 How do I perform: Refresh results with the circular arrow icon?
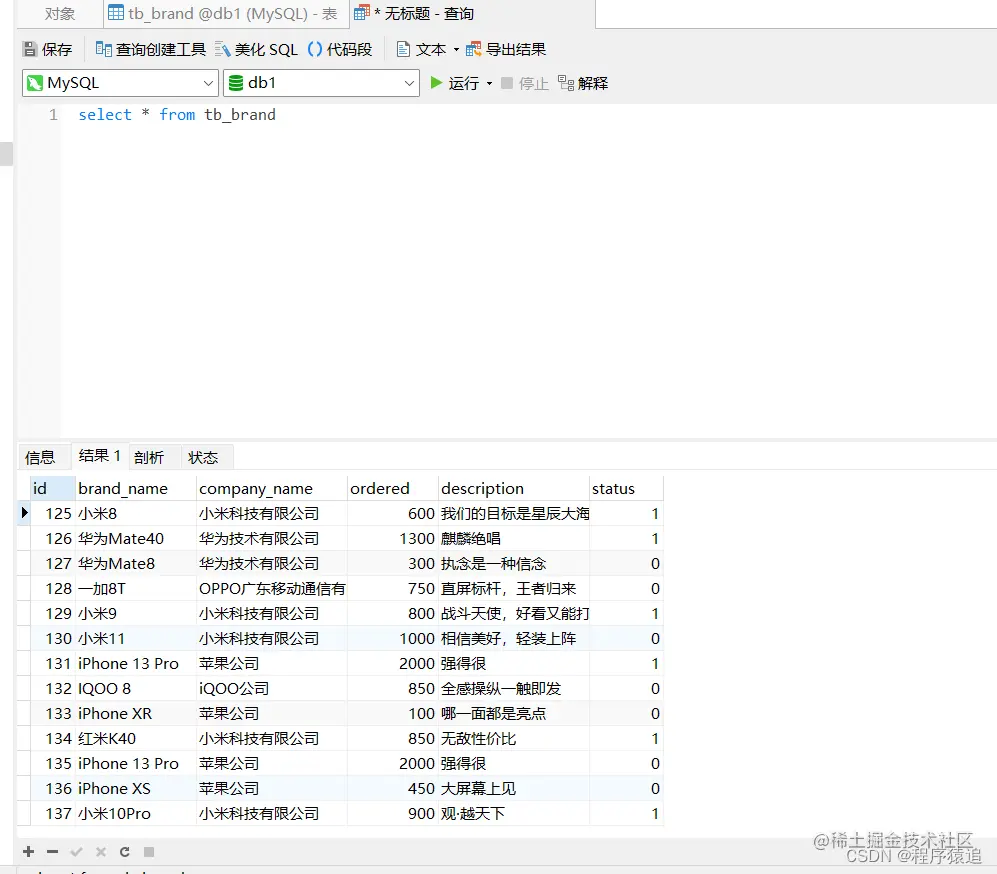tap(125, 851)
